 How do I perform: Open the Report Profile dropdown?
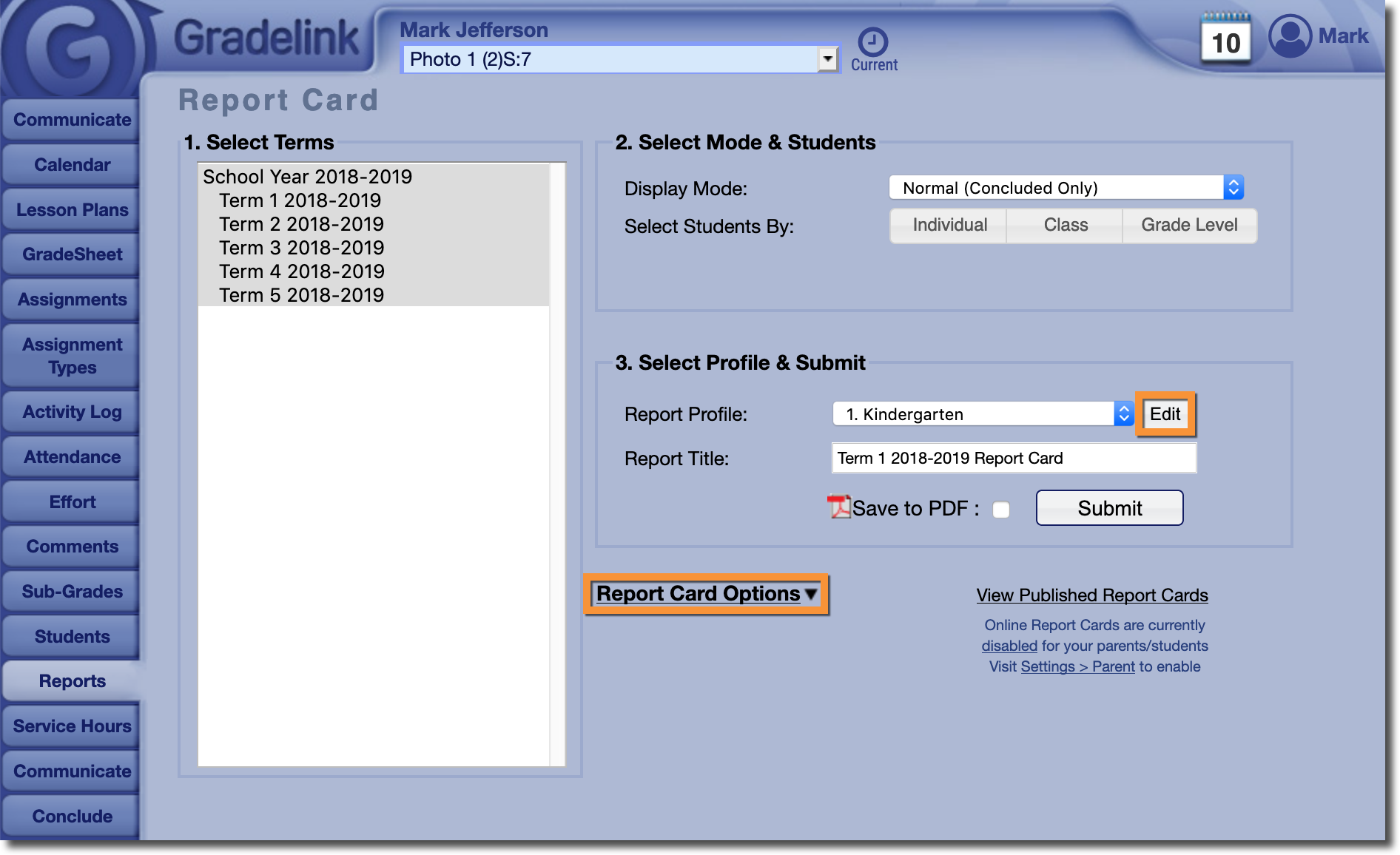983,414
